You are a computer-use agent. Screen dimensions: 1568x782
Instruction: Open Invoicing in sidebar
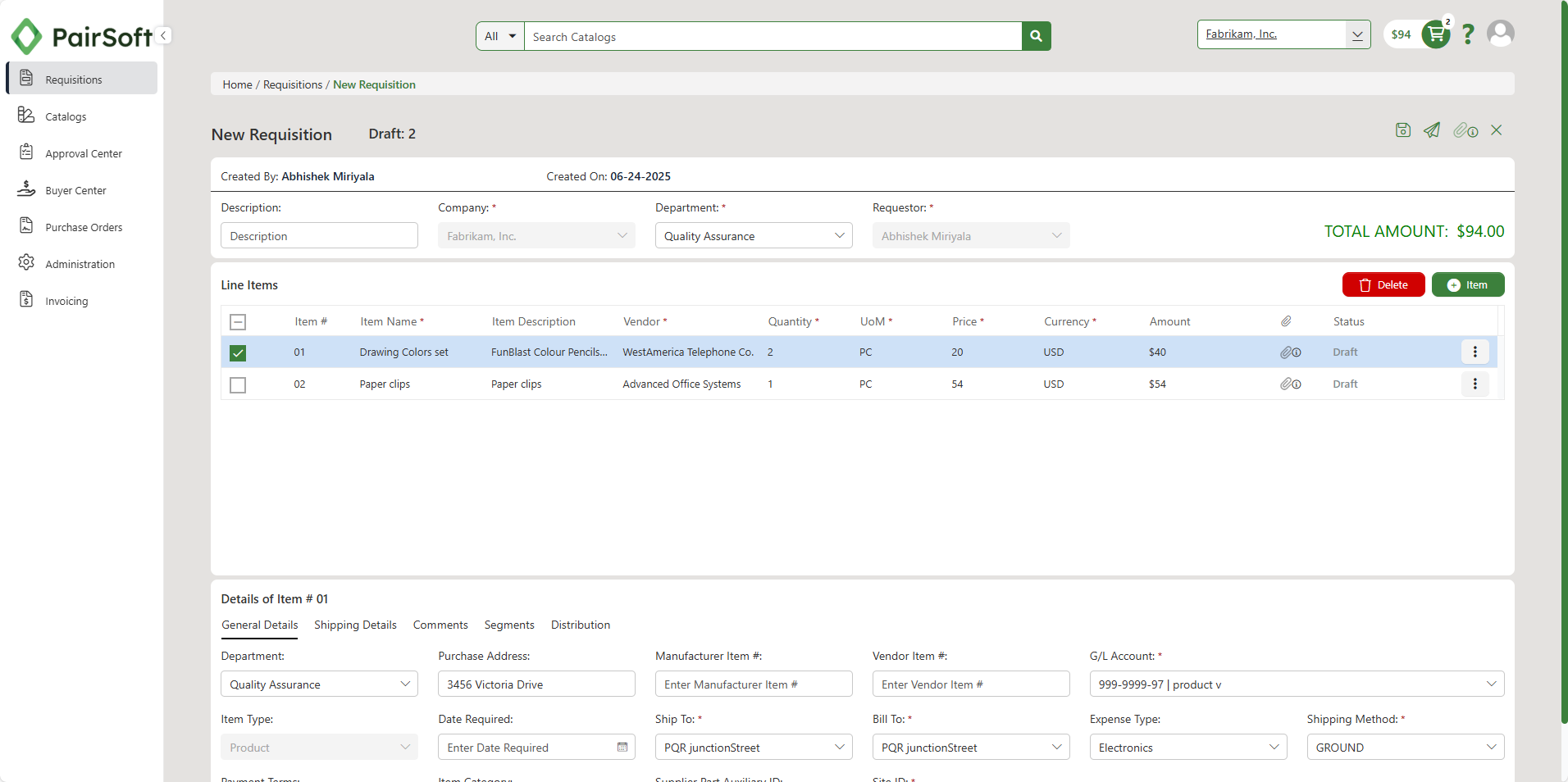click(x=81, y=301)
